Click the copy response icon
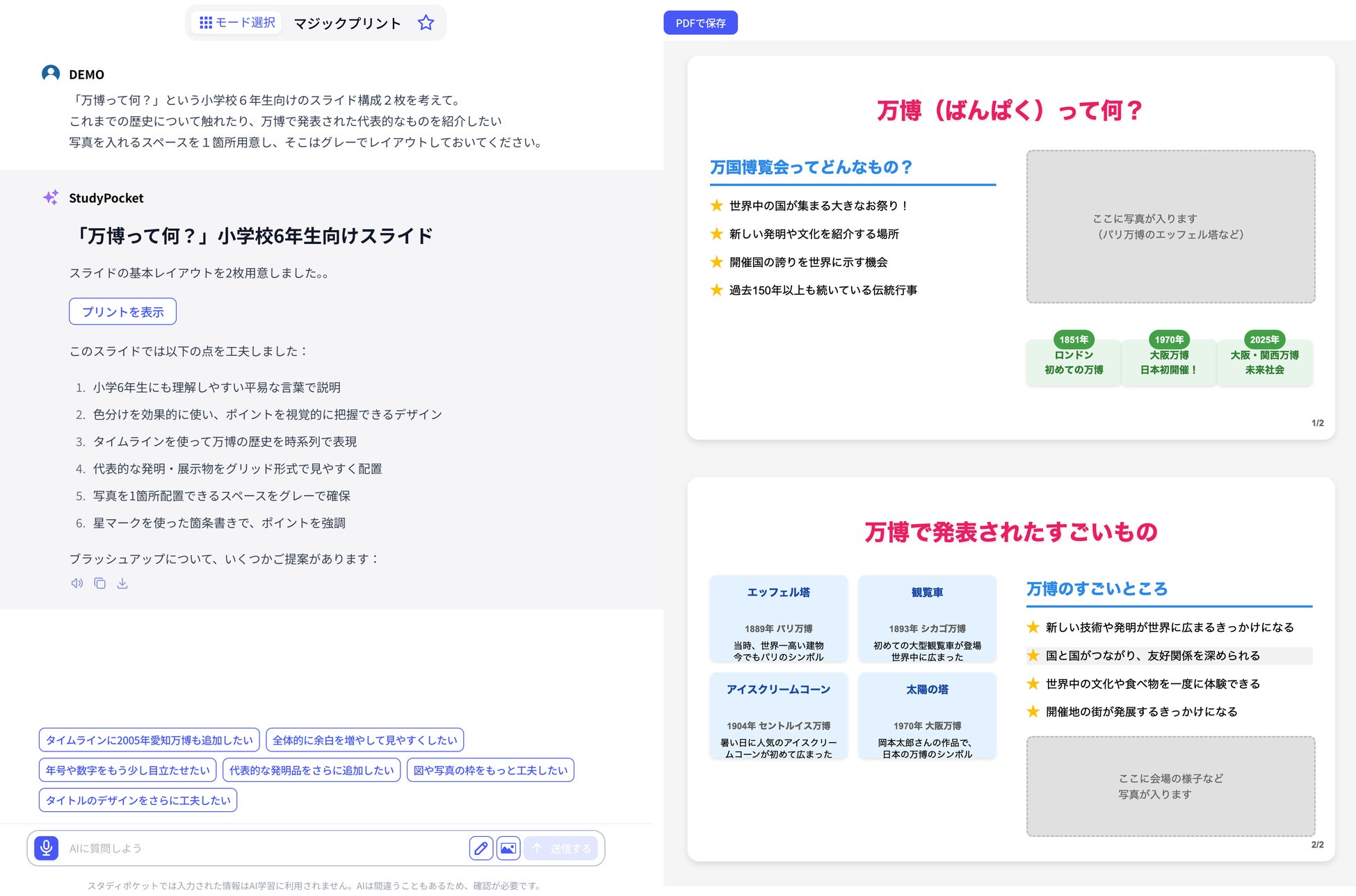 tap(100, 583)
